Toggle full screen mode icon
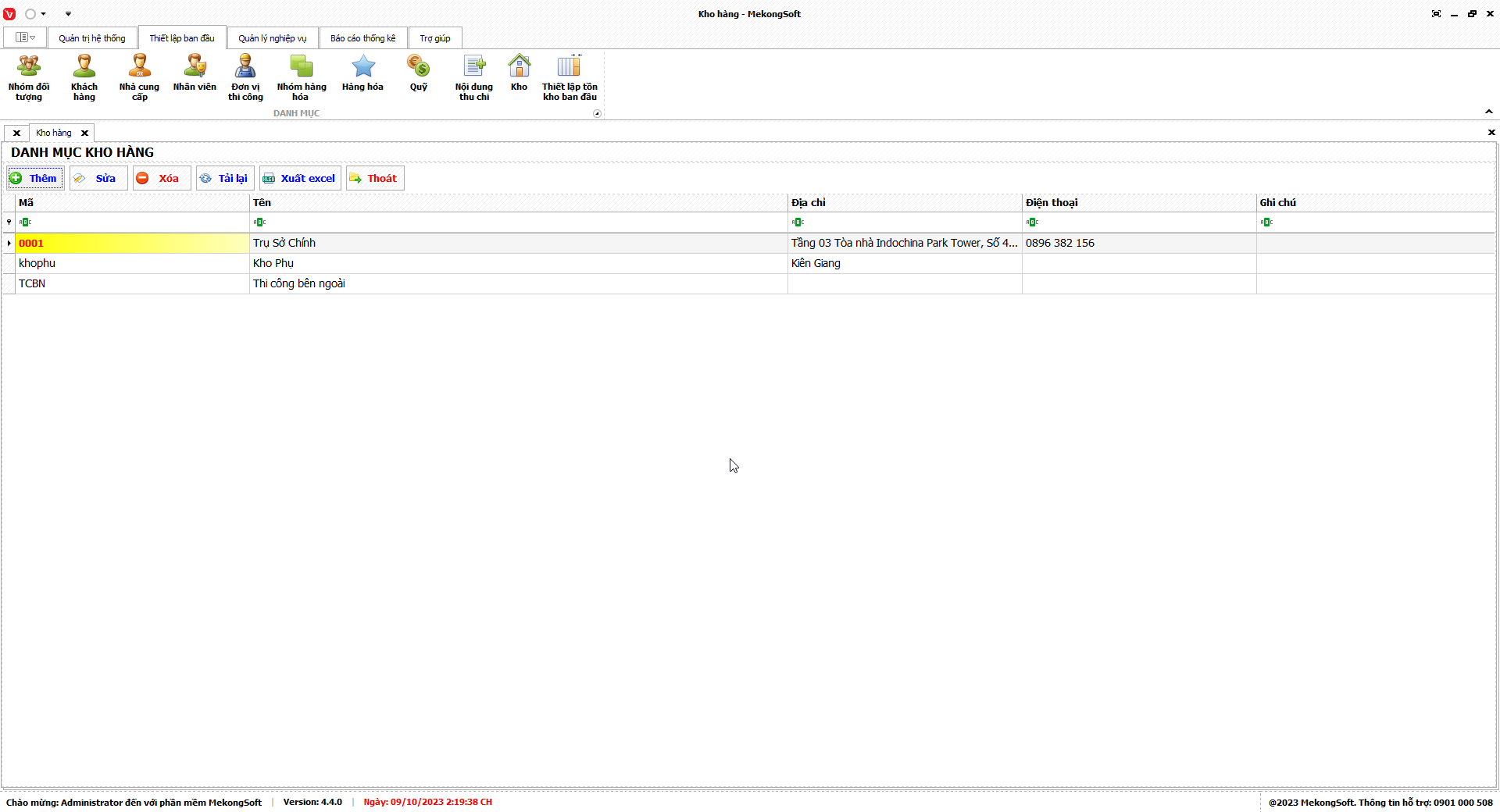The image size is (1500, 812). coord(1436,14)
